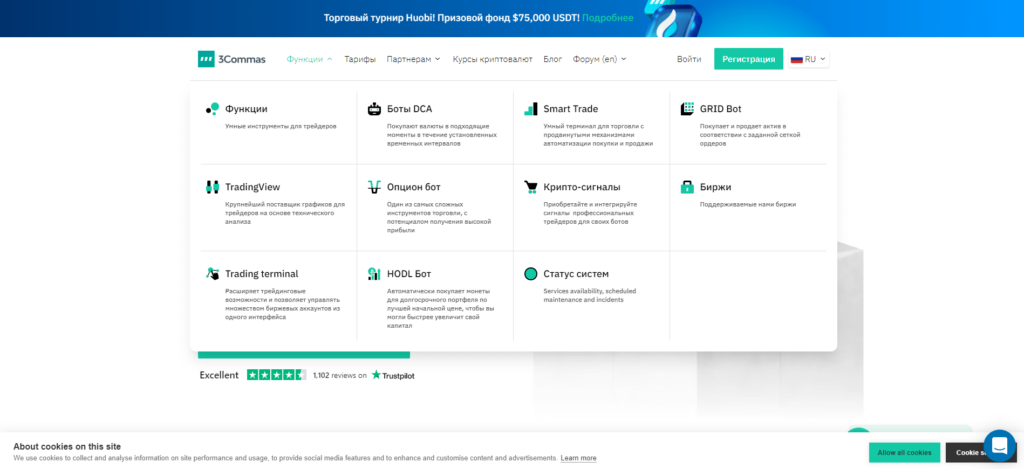Image resolution: width=1024 pixels, height=469 pixels.
Task: Open Курсы криптовалют page
Action: [492, 59]
